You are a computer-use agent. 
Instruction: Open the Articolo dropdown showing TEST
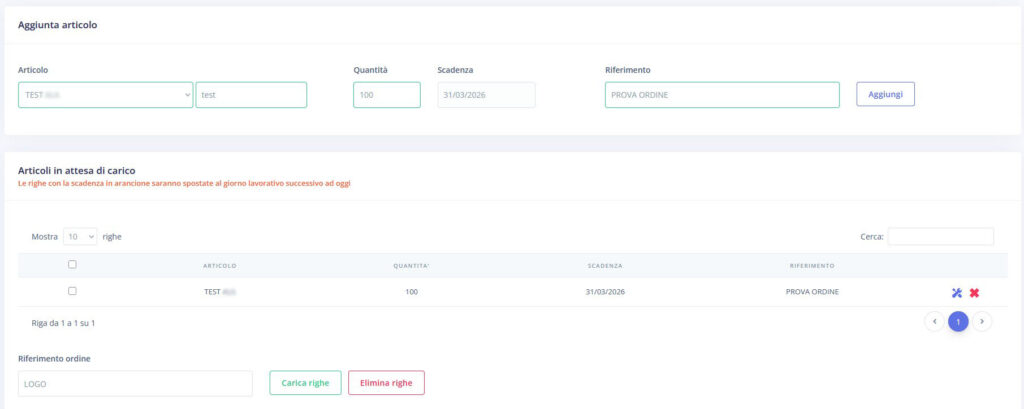[105, 95]
